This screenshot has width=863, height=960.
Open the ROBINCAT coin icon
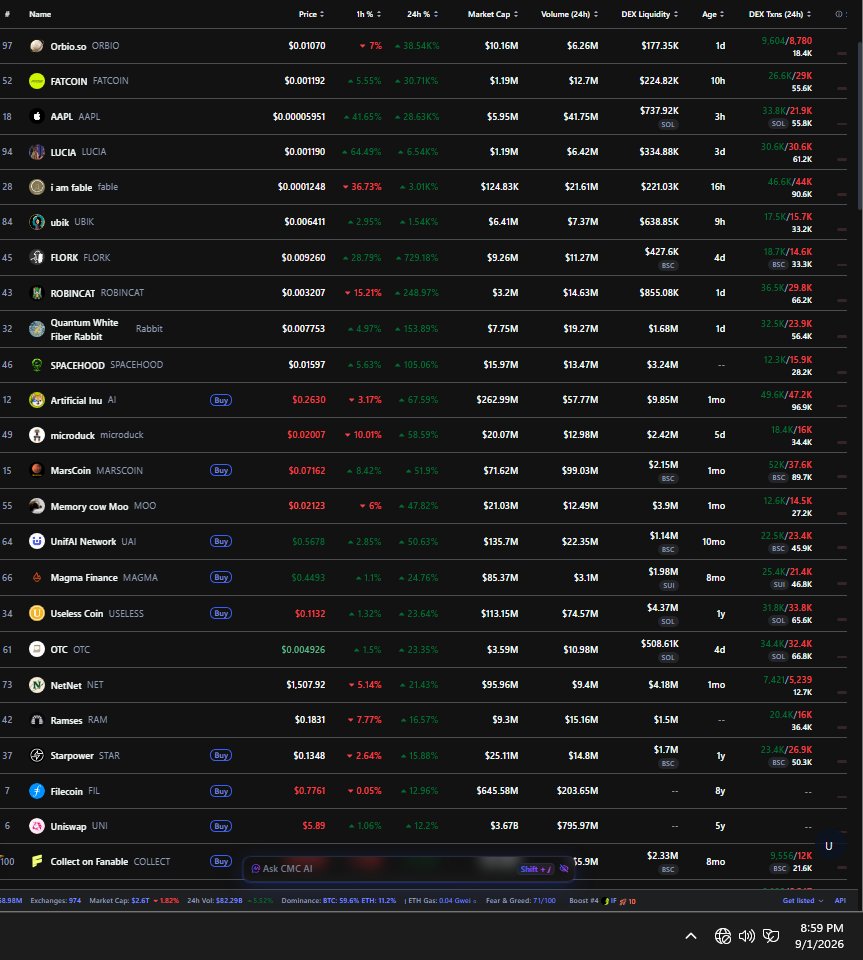pos(37,293)
